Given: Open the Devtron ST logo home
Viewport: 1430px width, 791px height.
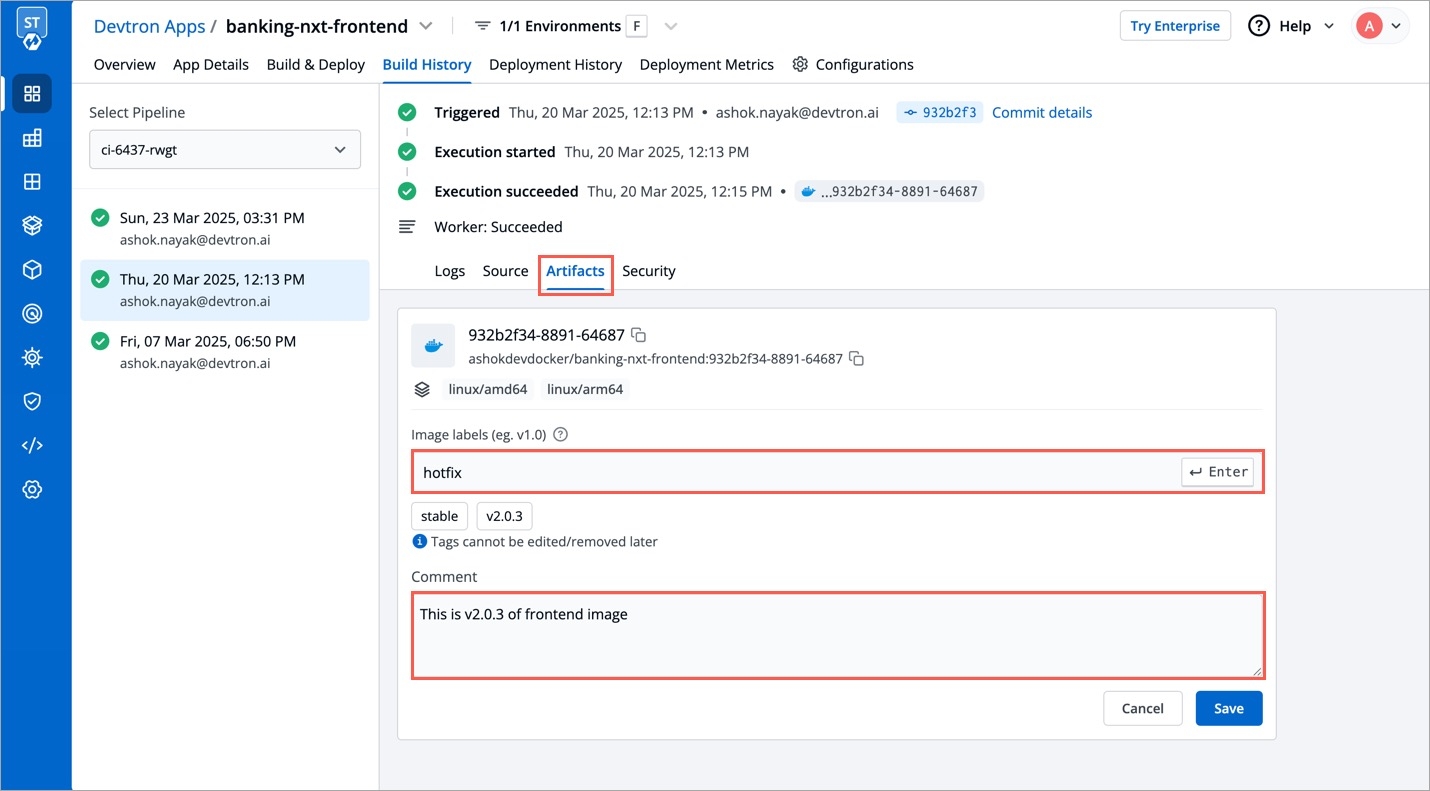Looking at the screenshot, I should point(32,31).
